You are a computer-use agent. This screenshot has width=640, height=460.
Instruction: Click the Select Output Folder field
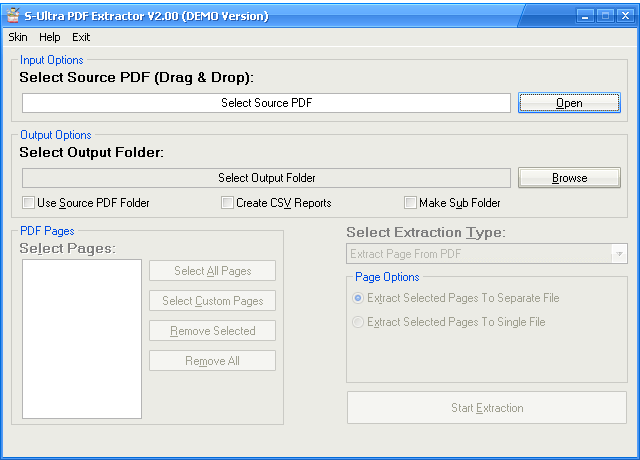[x=266, y=178]
